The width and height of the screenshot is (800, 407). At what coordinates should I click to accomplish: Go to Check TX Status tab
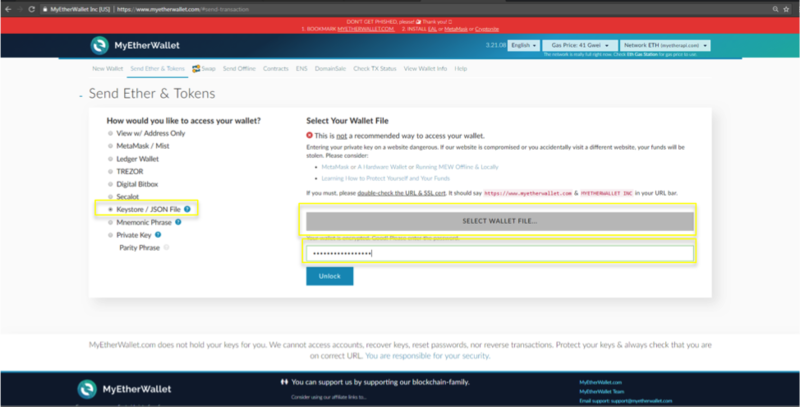pyautogui.click(x=375, y=68)
